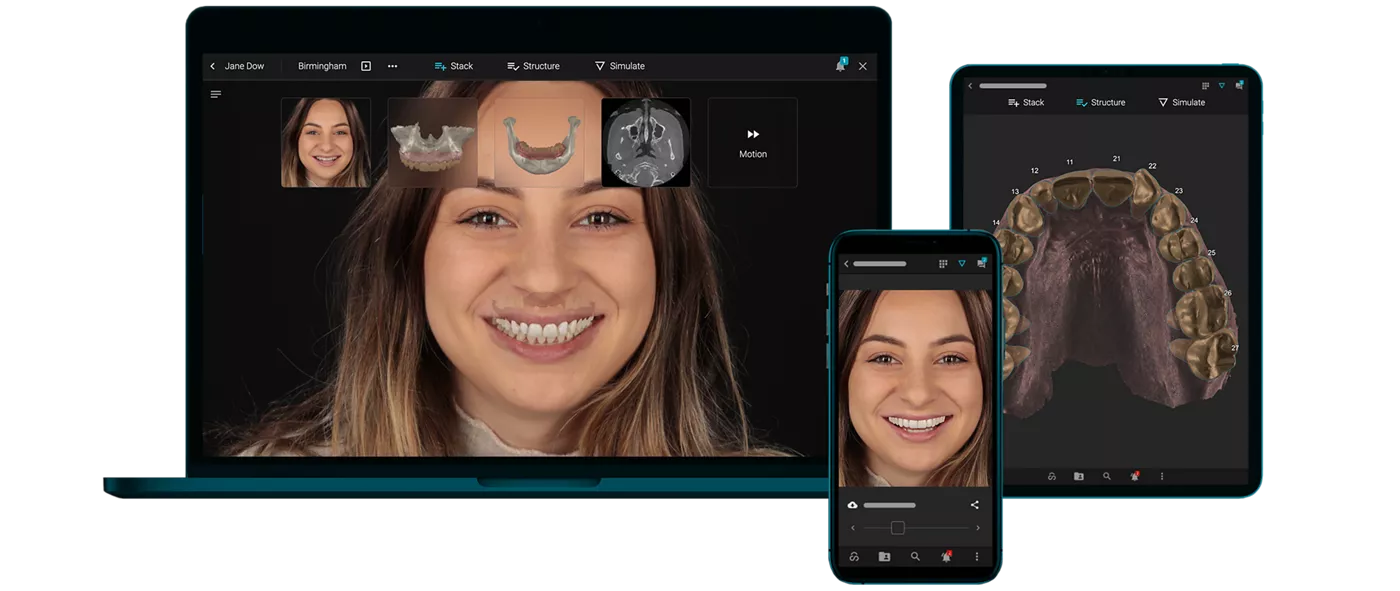Open the hamburger list menu on the laptop
This screenshot has width=1400, height=591.
point(216,94)
